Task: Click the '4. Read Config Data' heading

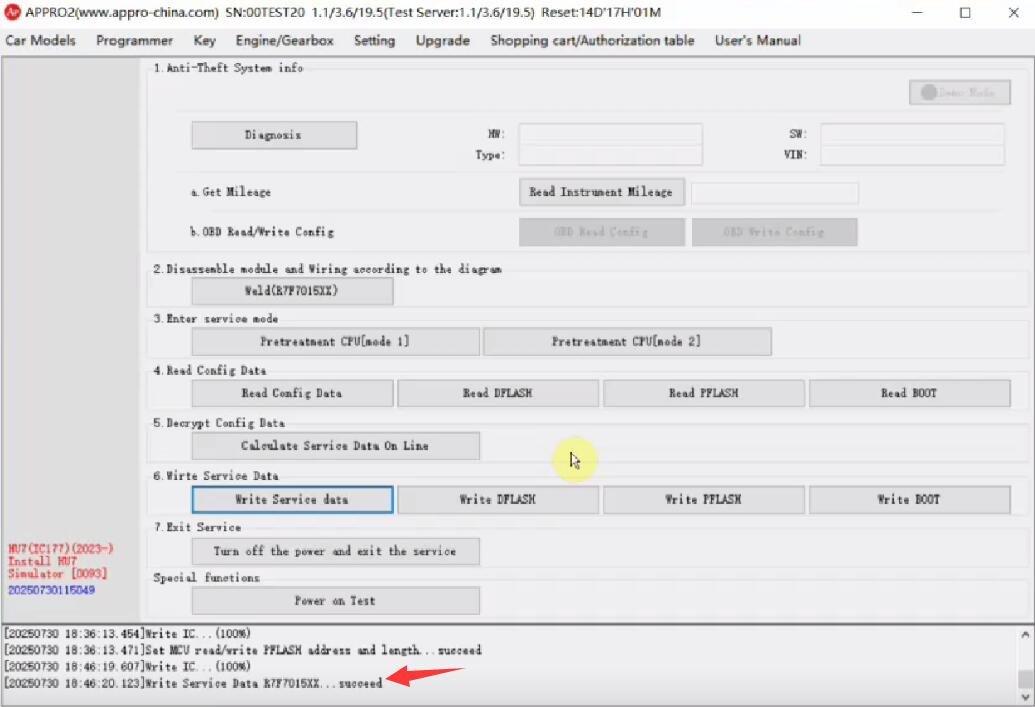Action: click(x=210, y=370)
